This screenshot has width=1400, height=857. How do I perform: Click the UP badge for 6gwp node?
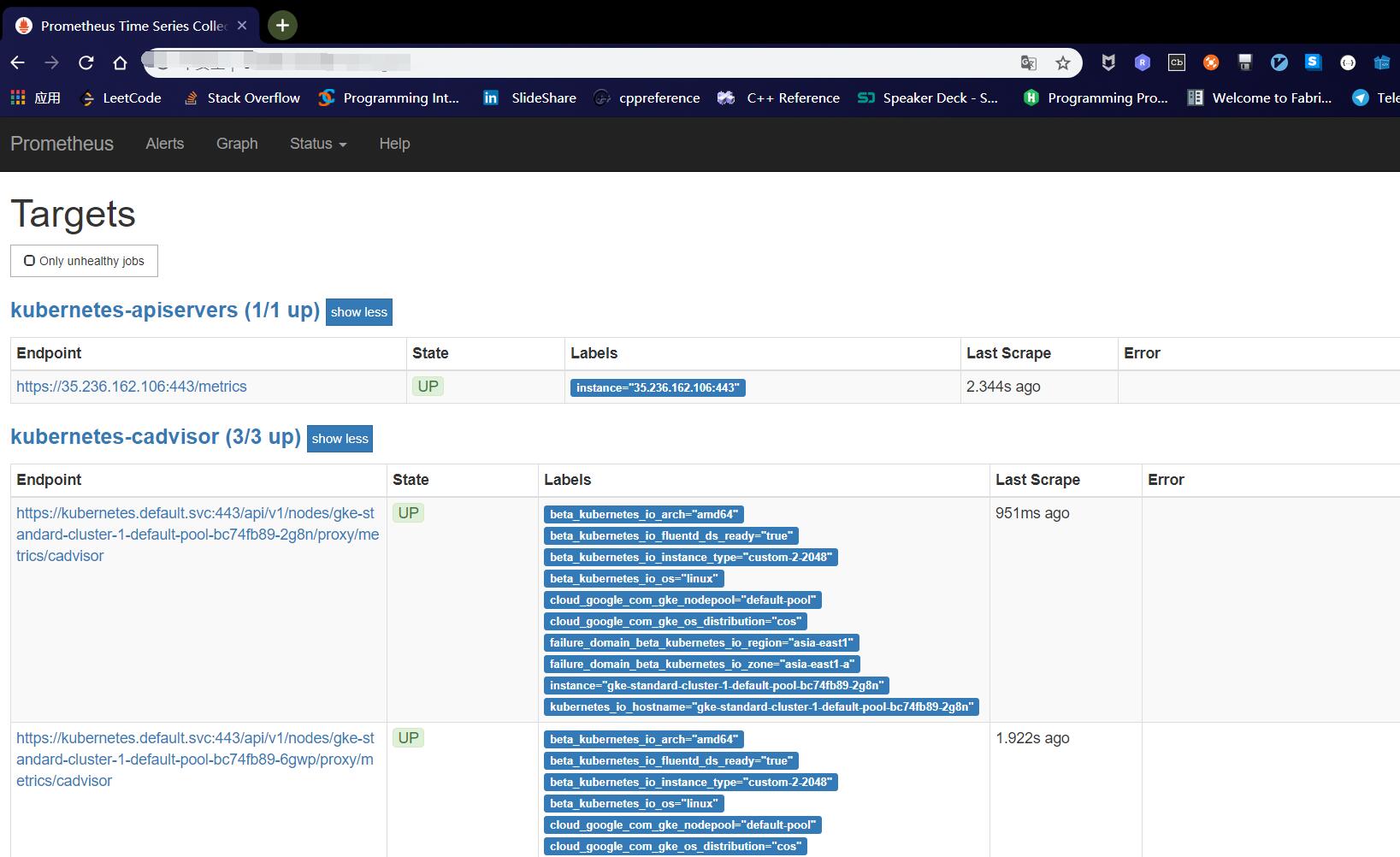pyautogui.click(x=408, y=738)
